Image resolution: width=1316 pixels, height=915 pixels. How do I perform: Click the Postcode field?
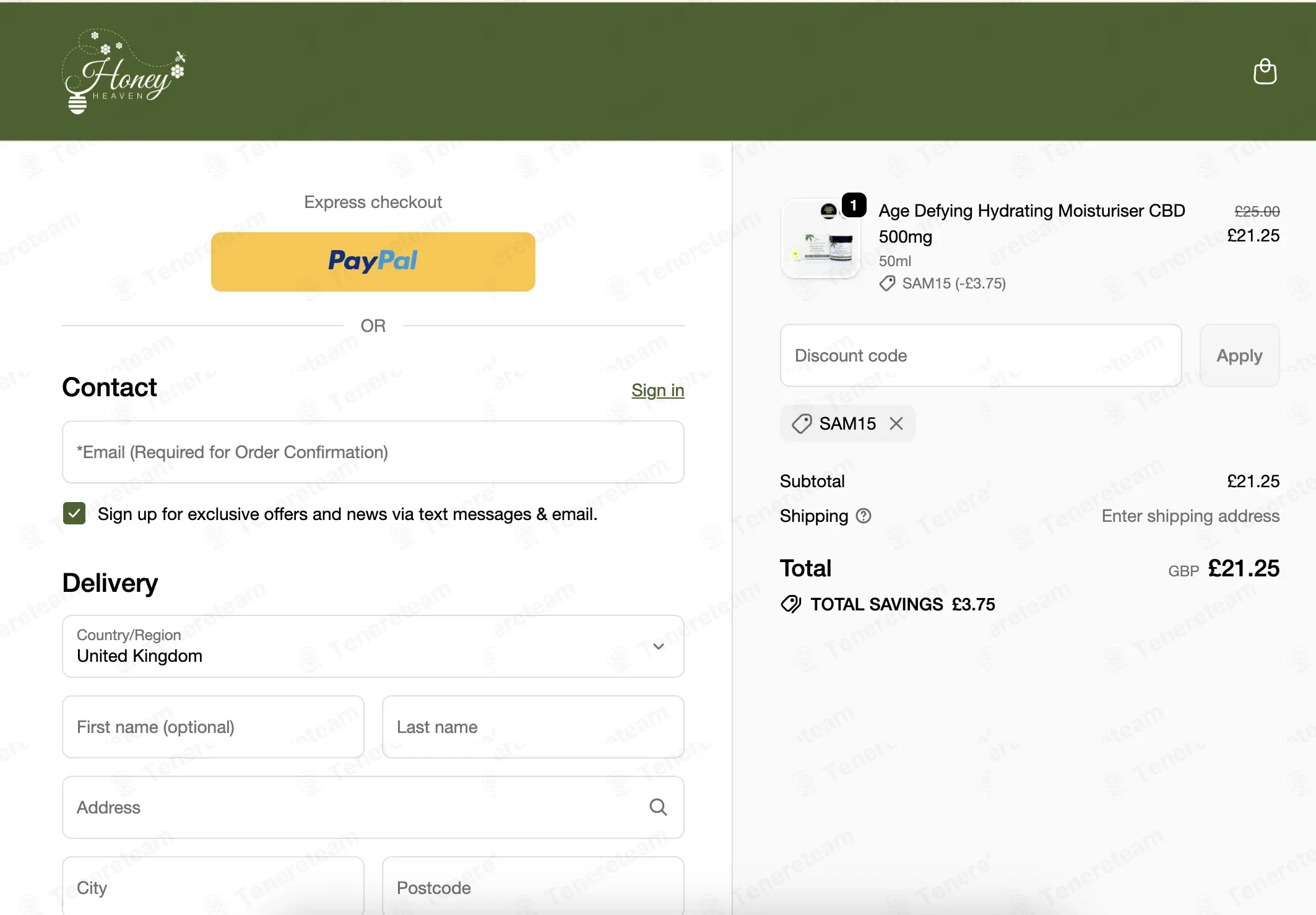click(533, 887)
